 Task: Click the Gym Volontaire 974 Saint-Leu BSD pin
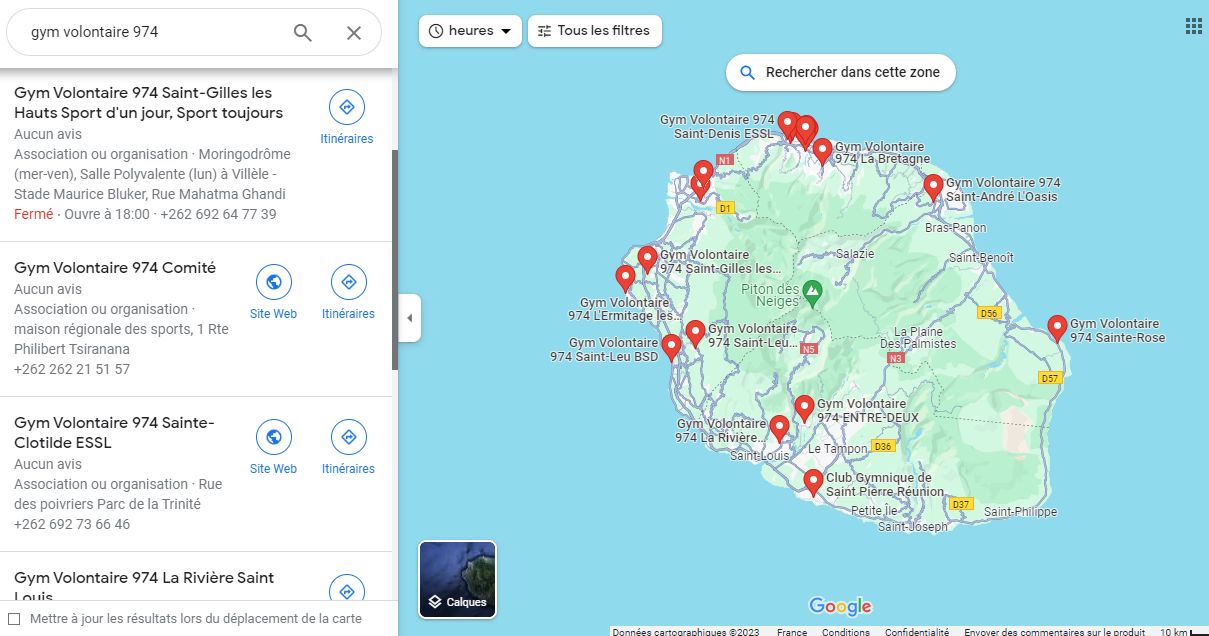click(671, 347)
